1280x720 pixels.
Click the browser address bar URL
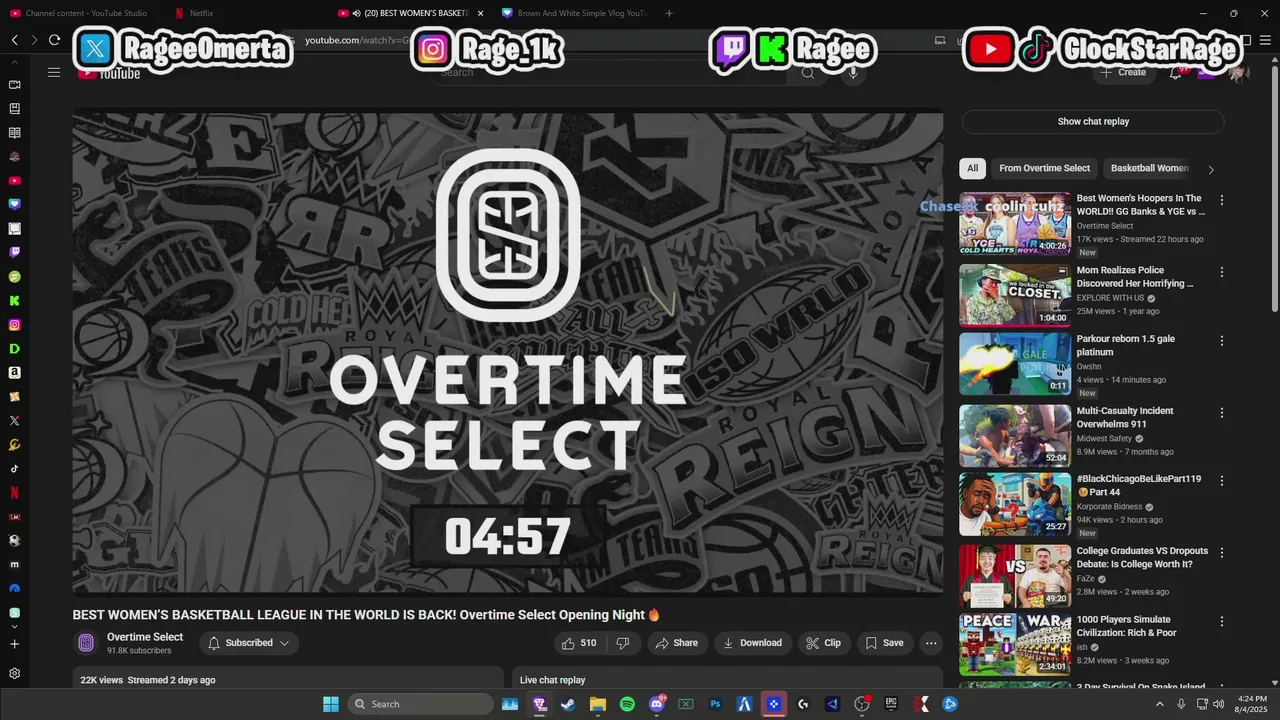tap(358, 40)
